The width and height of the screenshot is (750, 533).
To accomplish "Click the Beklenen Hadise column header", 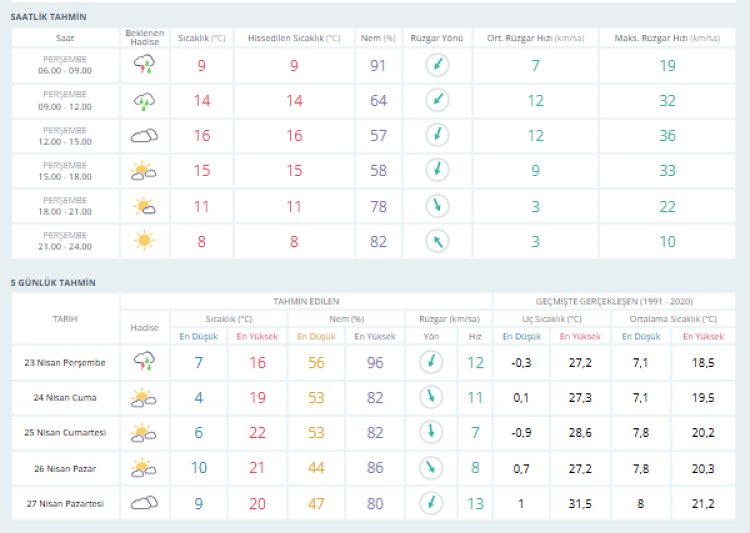I will coord(144,37).
